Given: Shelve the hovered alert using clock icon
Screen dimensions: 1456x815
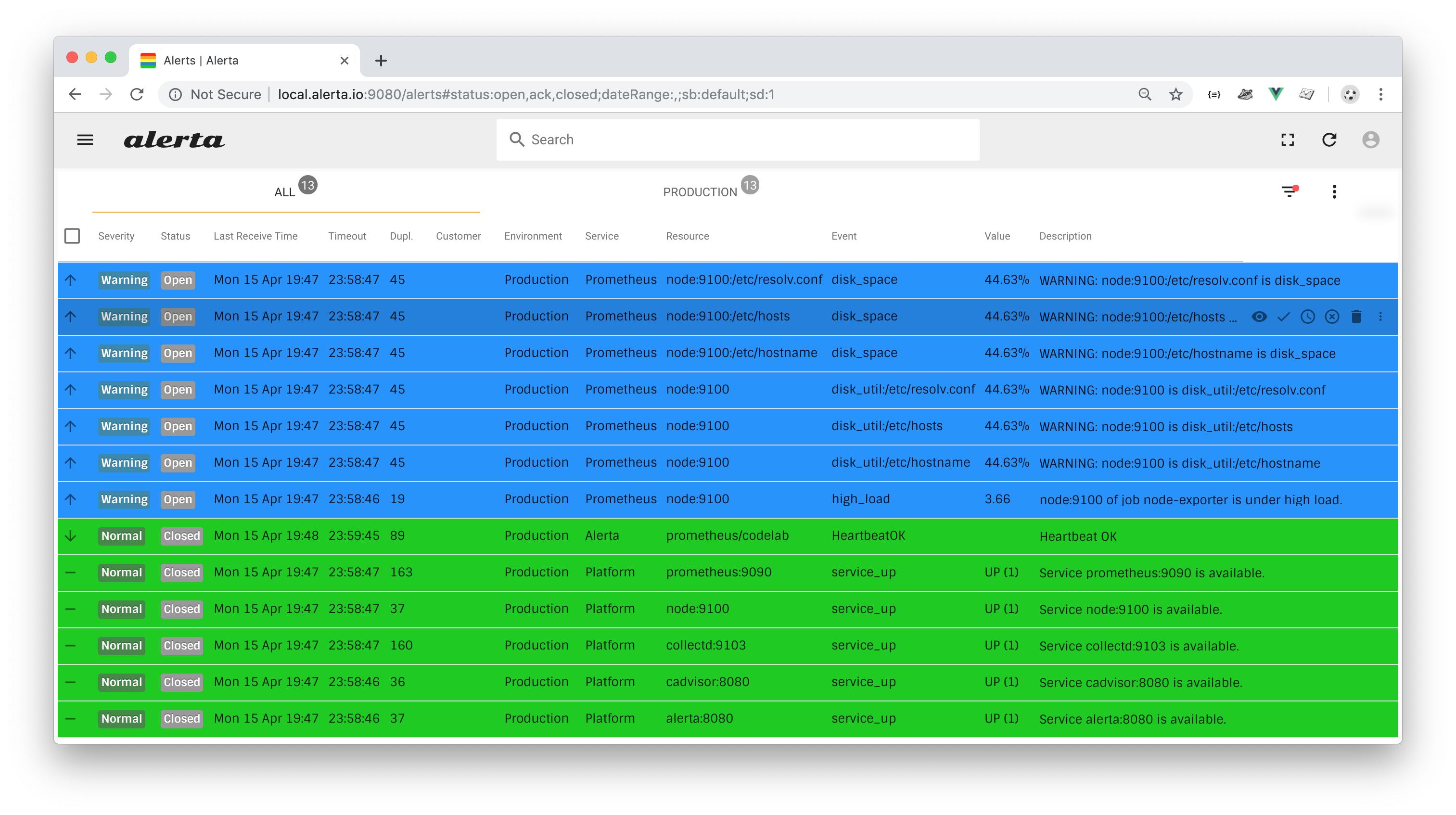Looking at the screenshot, I should [1307, 317].
